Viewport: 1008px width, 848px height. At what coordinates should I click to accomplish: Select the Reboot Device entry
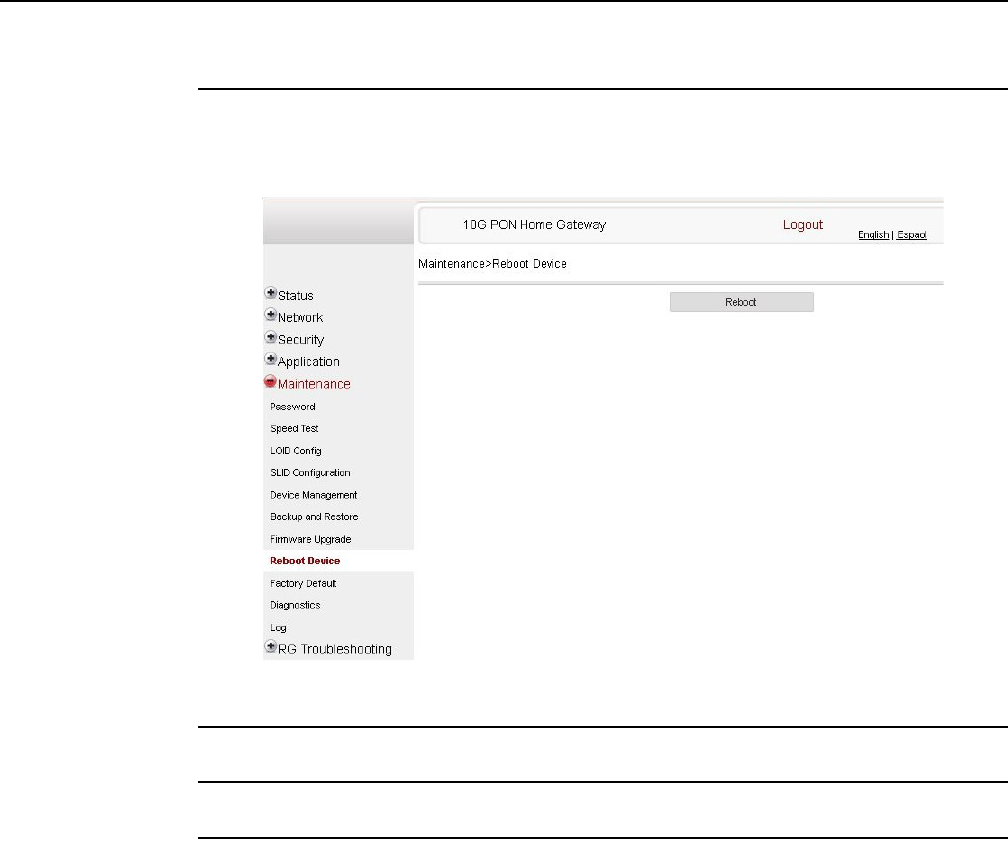click(x=305, y=561)
